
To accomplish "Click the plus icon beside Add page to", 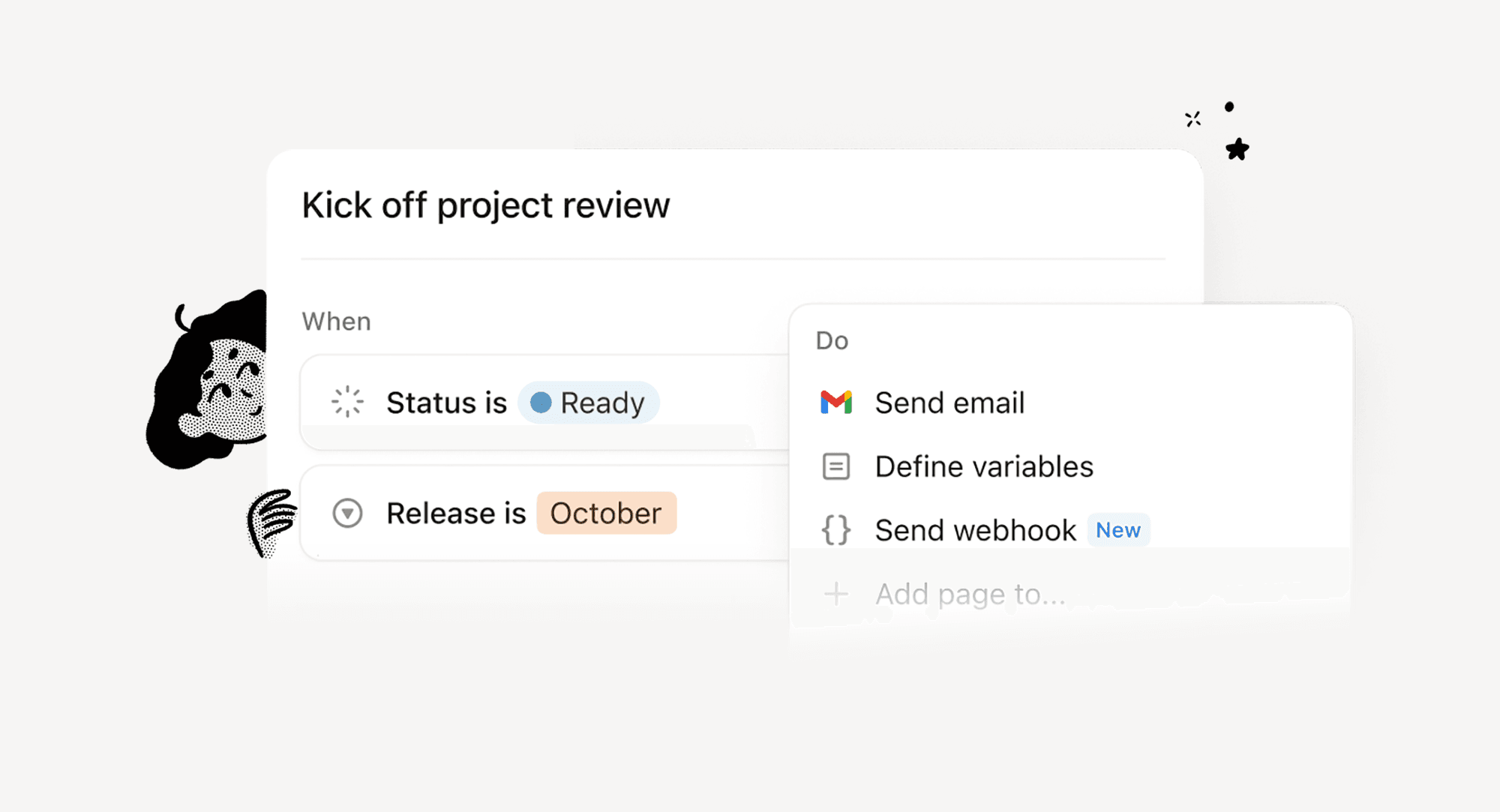I will point(835,594).
